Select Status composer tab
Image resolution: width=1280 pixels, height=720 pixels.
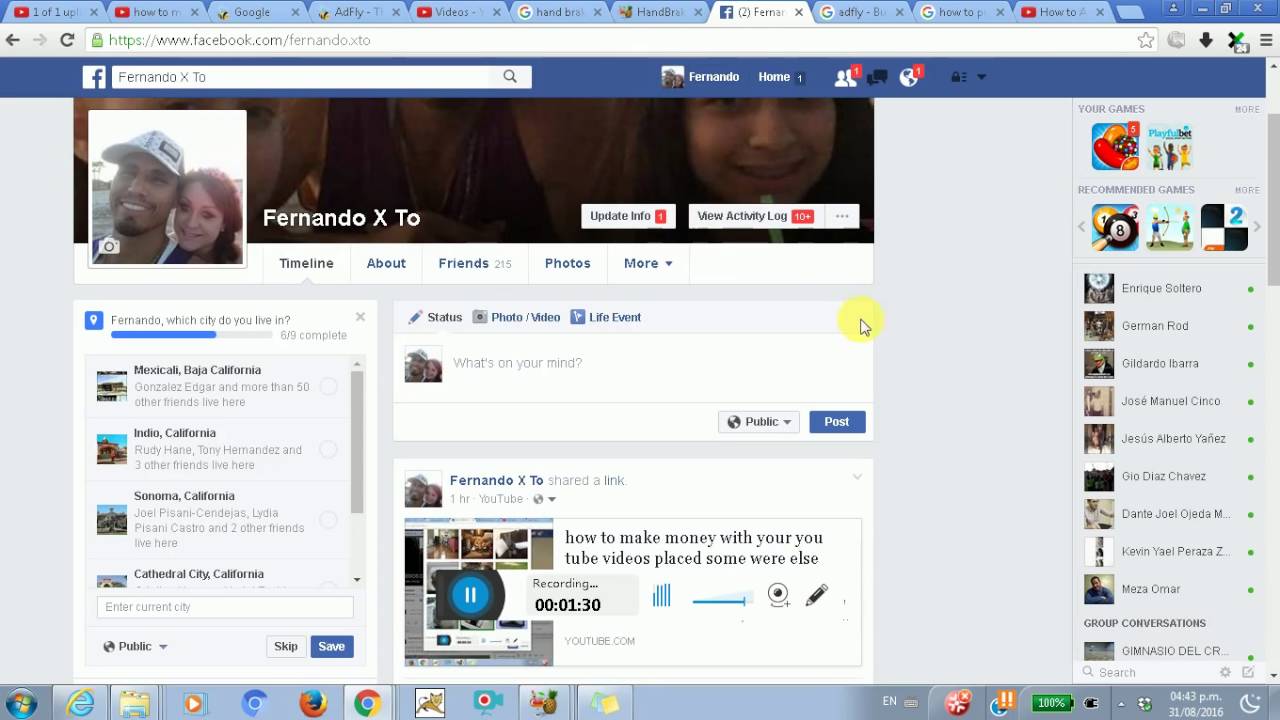435,317
